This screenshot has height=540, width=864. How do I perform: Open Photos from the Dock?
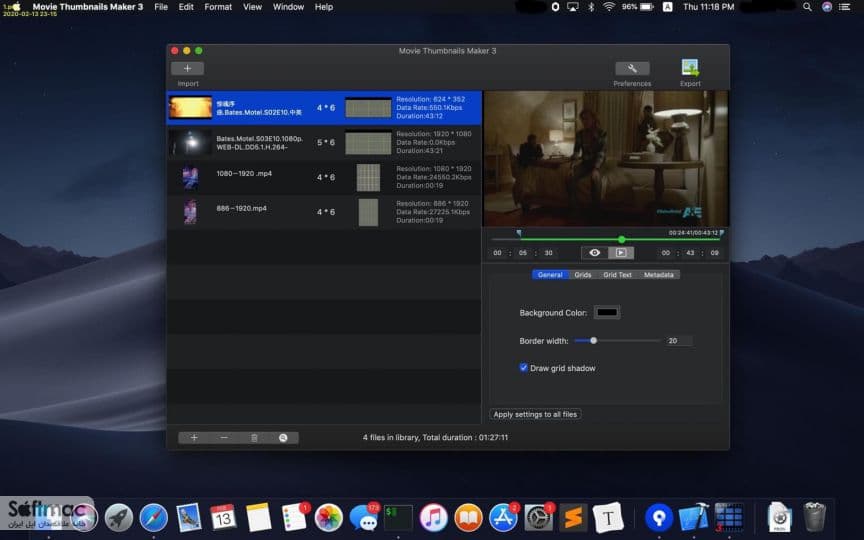click(x=328, y=518)
